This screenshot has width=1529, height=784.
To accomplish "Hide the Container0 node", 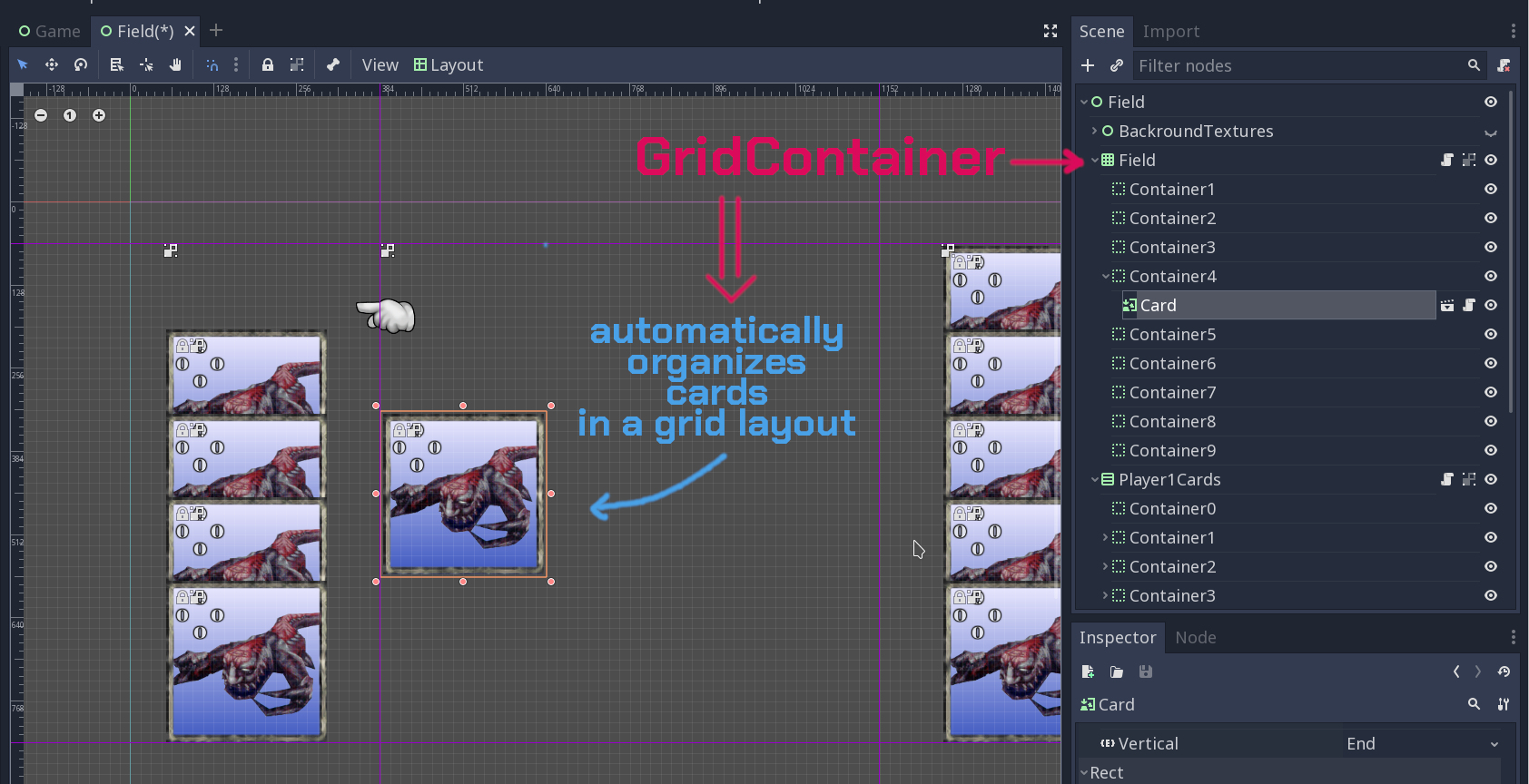I will coord(1491,509).
